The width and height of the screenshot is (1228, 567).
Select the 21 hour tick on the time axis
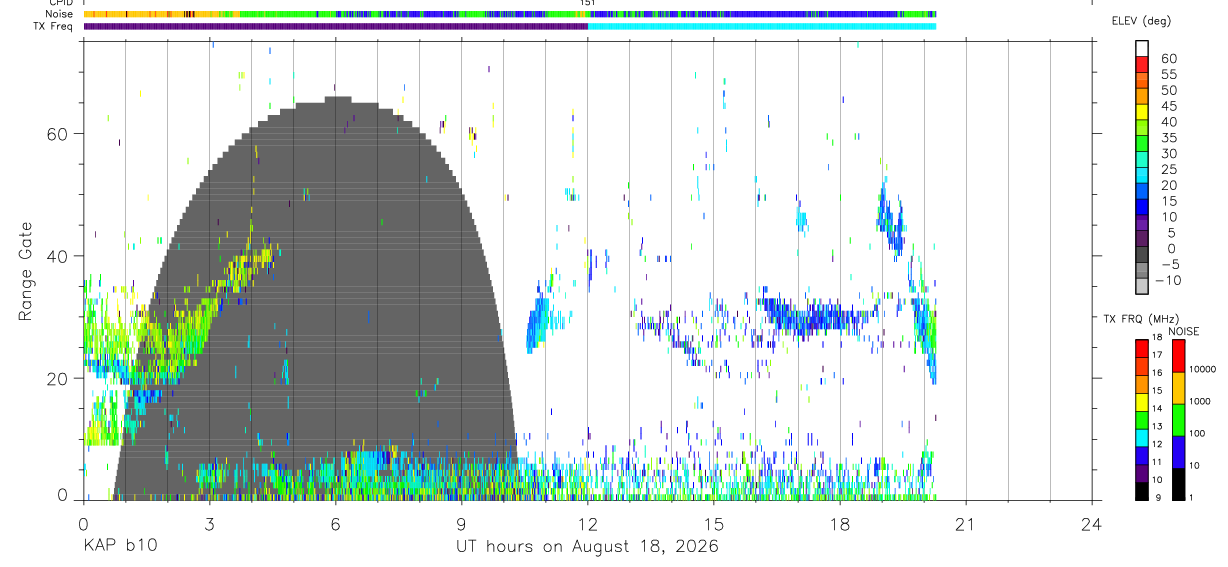tap(966, 523)
